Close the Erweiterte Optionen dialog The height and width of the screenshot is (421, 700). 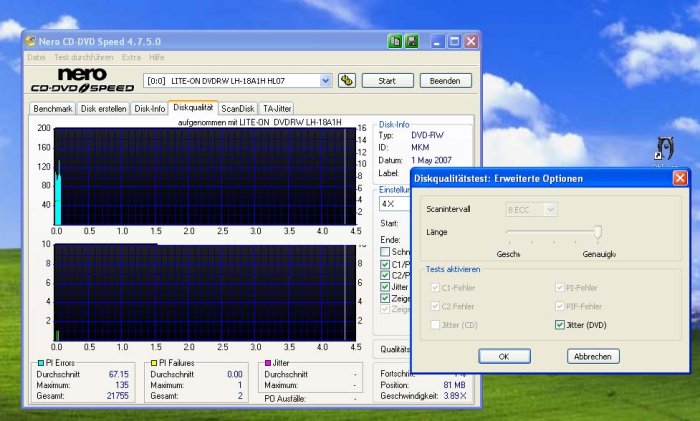pos(680,178)
